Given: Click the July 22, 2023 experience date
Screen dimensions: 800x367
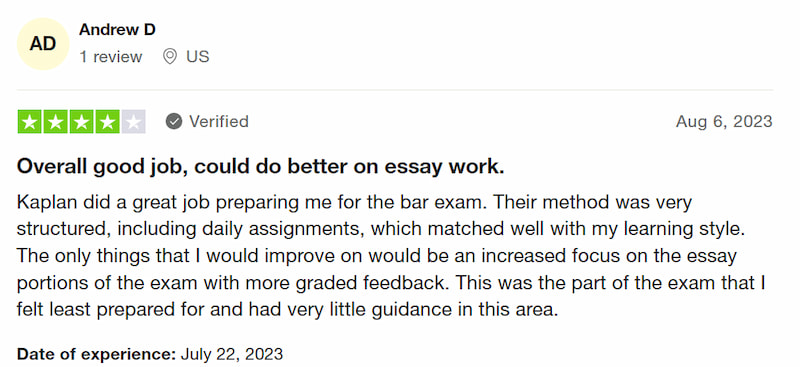Looking at the screenshot, I should [232, 354].
